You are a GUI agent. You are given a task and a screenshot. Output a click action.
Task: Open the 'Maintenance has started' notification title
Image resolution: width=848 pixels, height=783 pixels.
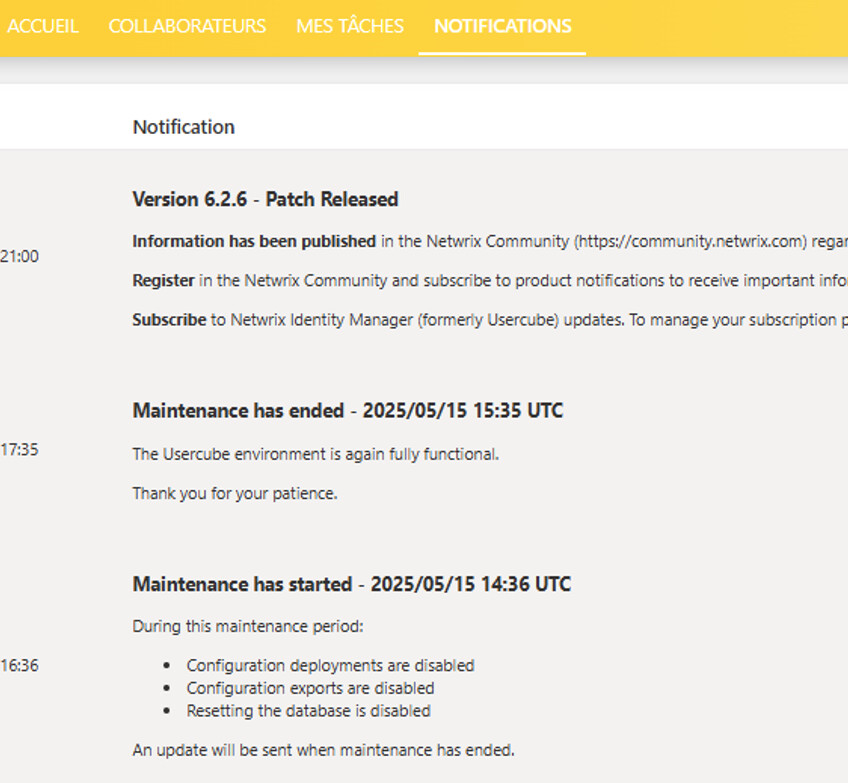coord(351,584)
